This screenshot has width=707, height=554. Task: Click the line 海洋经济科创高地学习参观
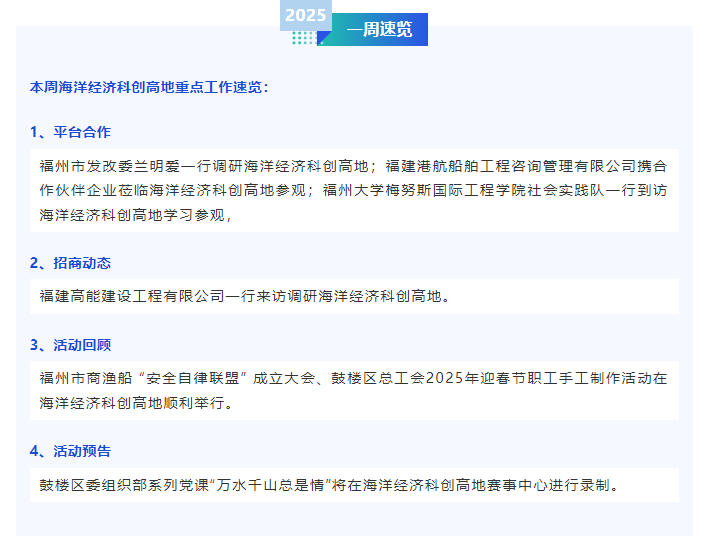(136, 215)
